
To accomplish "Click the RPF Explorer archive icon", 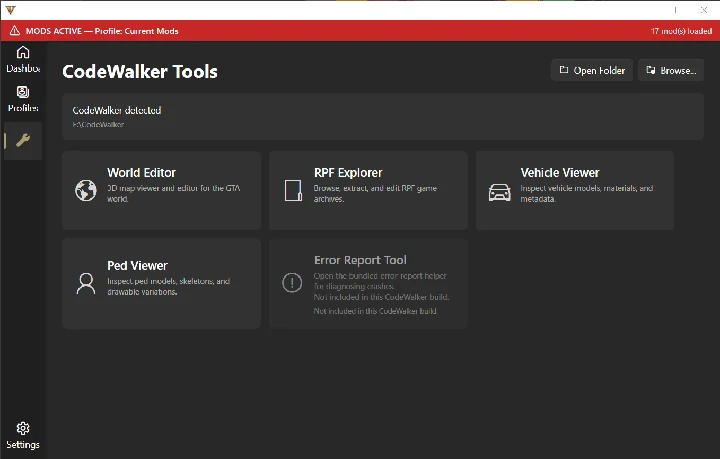I will coord(293,190).
